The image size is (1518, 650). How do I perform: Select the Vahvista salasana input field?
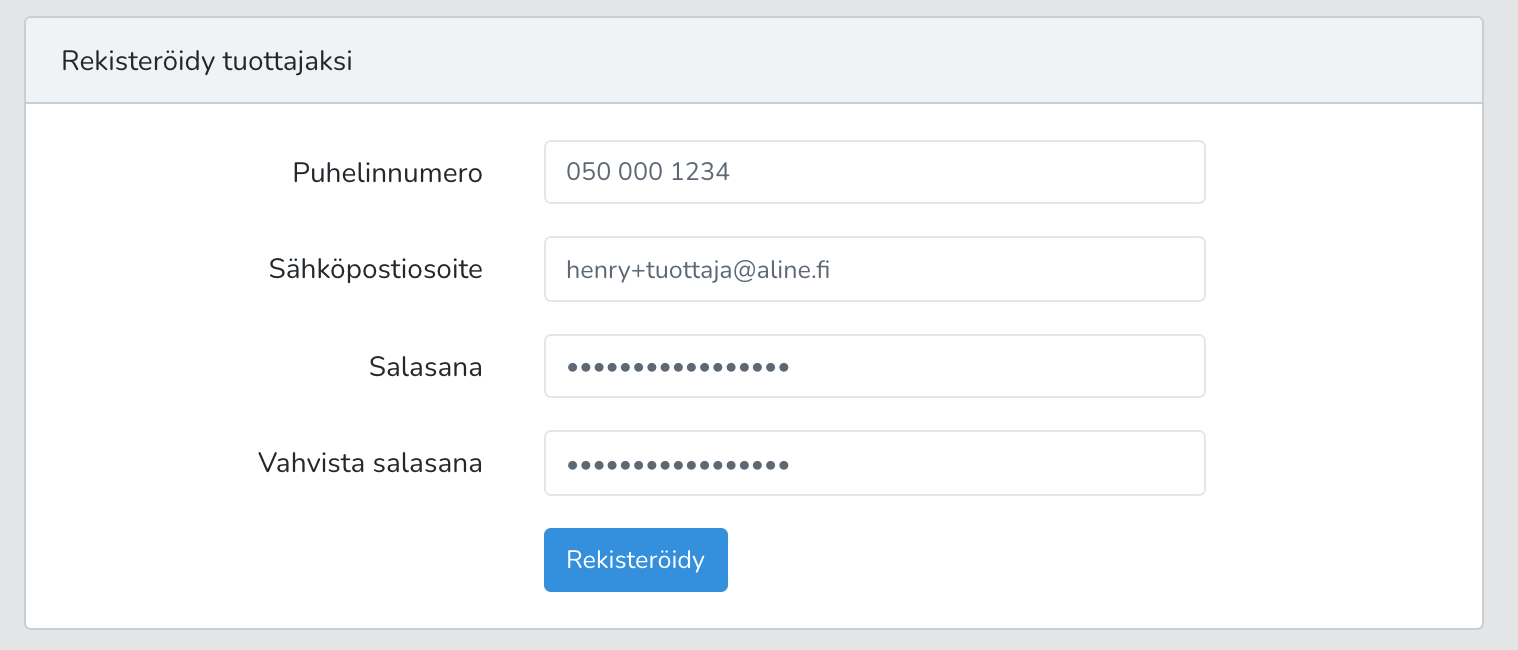point(874,463)
